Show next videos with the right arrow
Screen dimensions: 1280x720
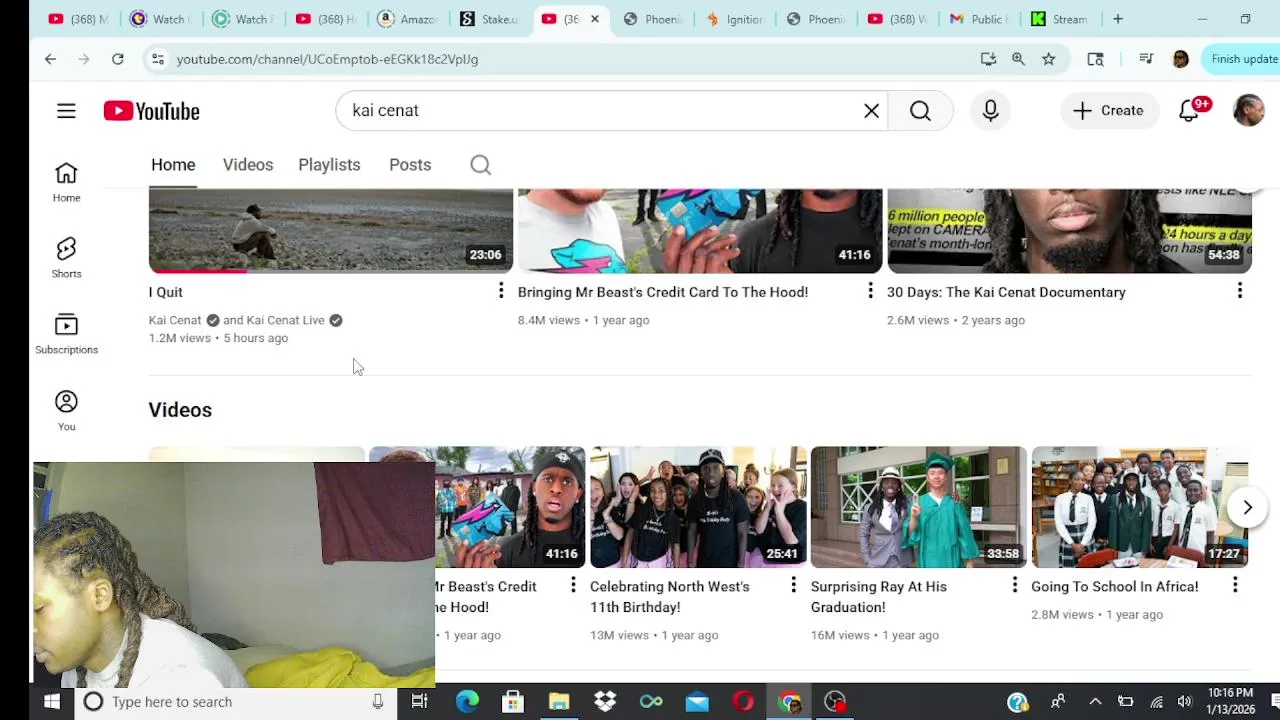point(1247,508)
